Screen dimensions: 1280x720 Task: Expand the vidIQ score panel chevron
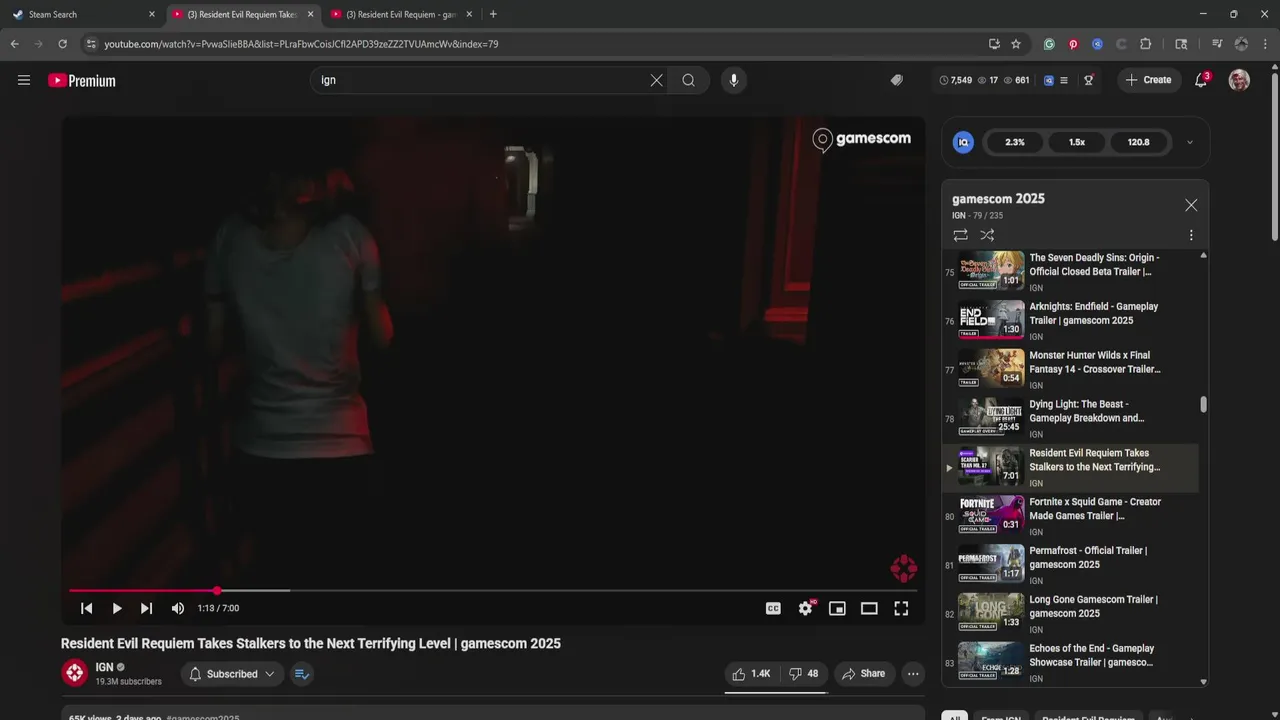click(1190, 142)
